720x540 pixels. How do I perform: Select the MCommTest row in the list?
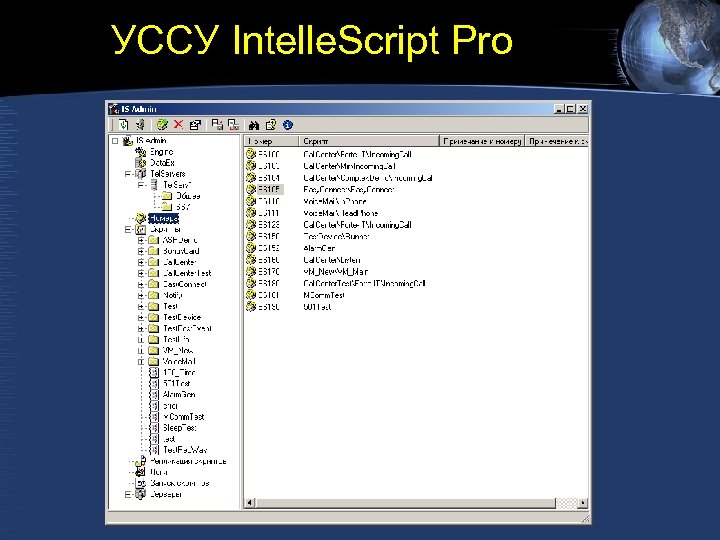[323, 295]
